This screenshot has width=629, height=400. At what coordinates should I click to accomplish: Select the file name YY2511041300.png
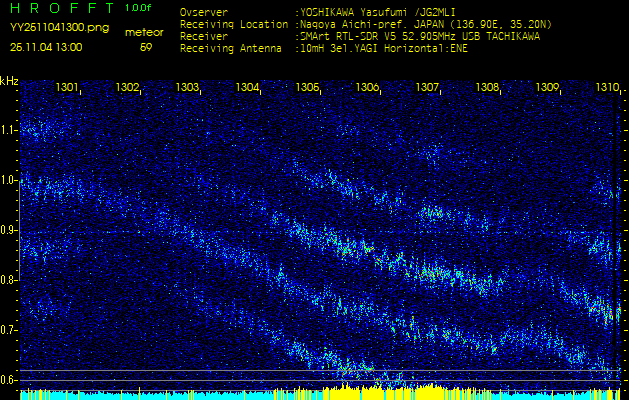click(x=59, y=28)
